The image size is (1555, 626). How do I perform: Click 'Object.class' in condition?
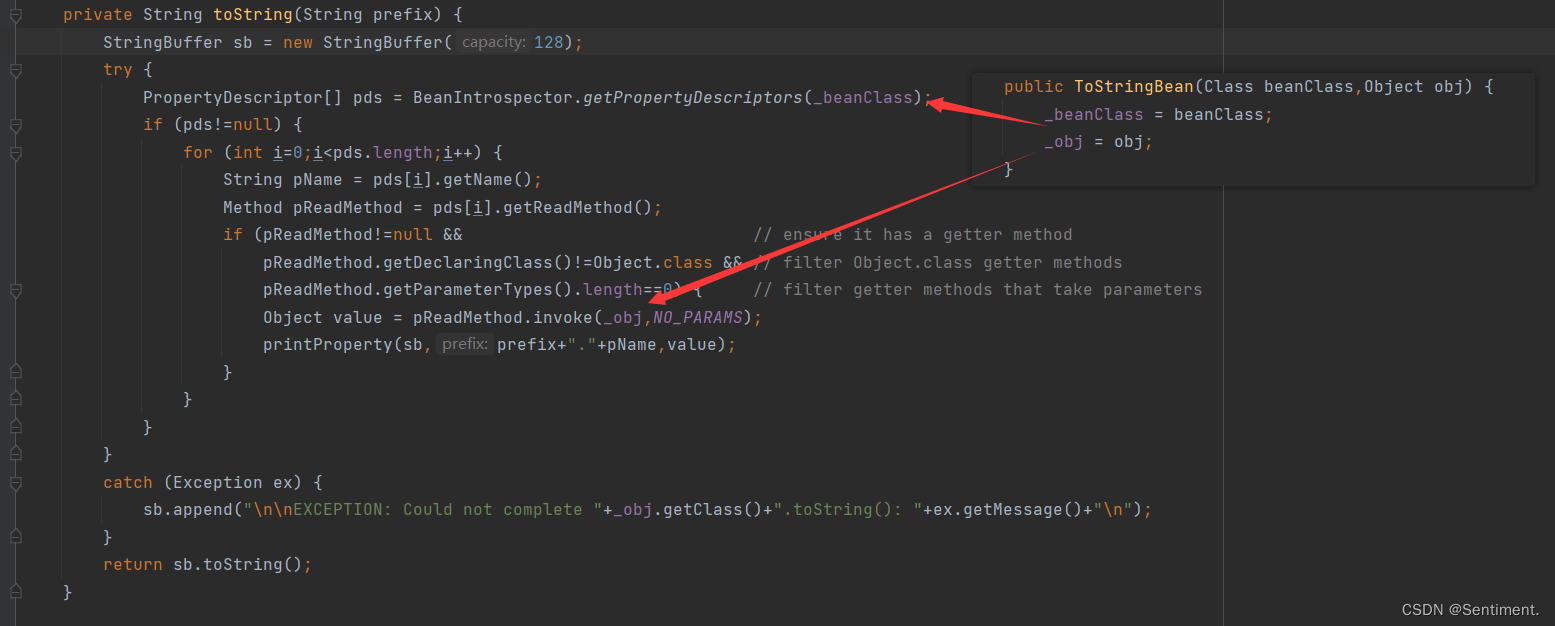pyautogui.click(x=653, y=262)
